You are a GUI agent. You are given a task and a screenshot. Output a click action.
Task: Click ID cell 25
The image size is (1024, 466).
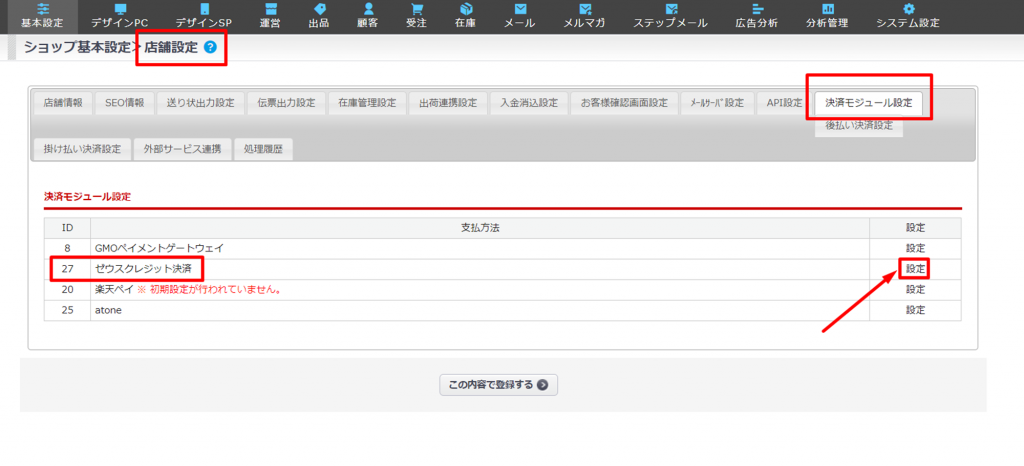(x=67, y=310)
